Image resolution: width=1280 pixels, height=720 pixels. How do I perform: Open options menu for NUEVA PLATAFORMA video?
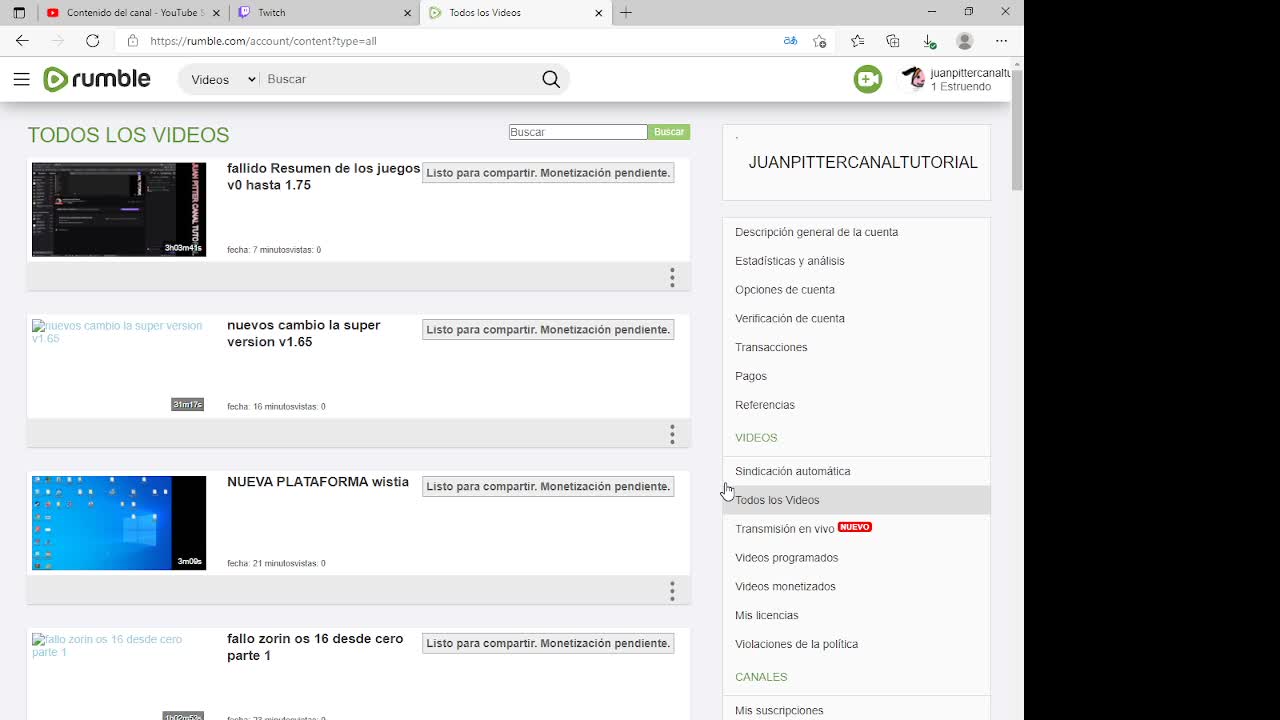pyautogui.click(x=672, y=591)
